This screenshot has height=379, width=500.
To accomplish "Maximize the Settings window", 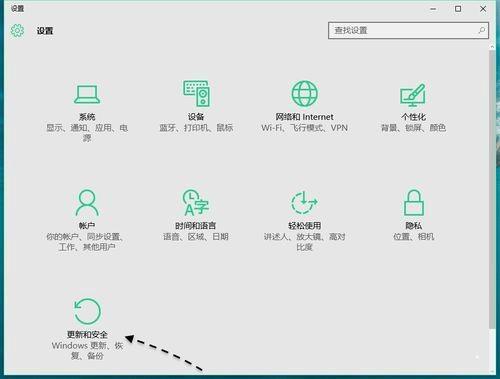I will point(458,9).
